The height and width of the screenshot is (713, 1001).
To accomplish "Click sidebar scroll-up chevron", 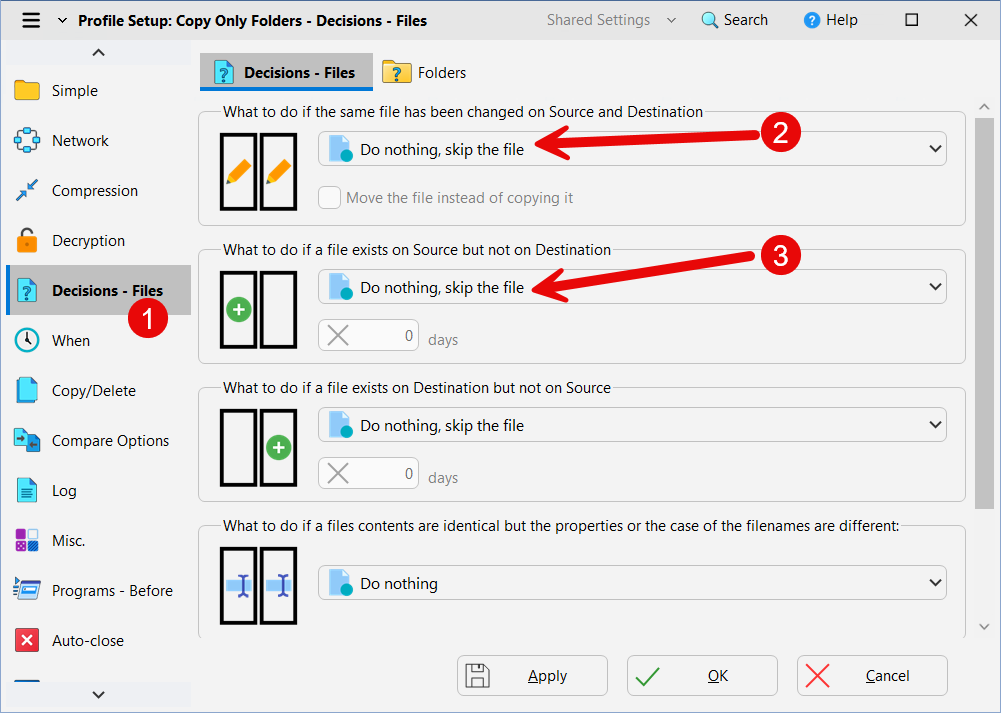I will pyautogui.click(x=98, y=52).
